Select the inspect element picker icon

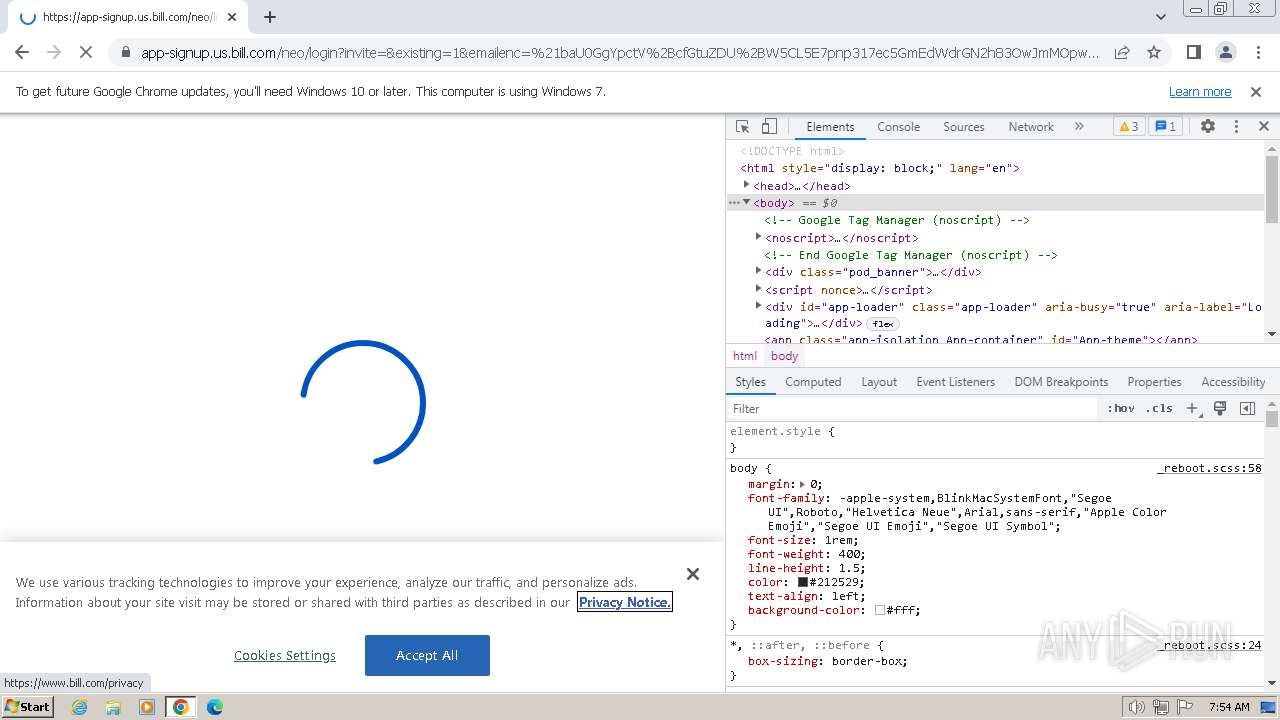pyautogui.click(x=742, y=127)
